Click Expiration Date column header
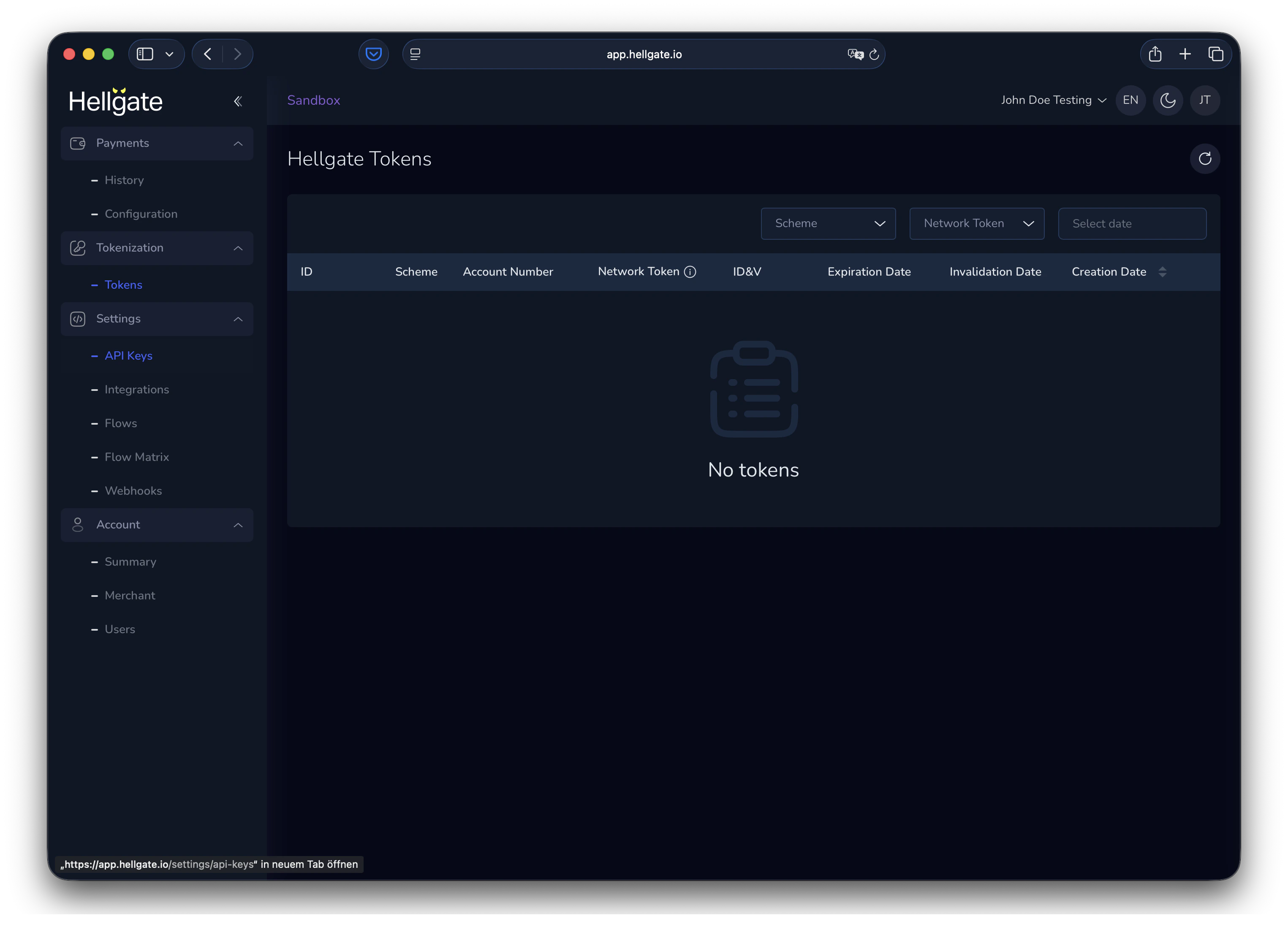This screenshot has height=943, width=1288. click(x=869, y=272)
